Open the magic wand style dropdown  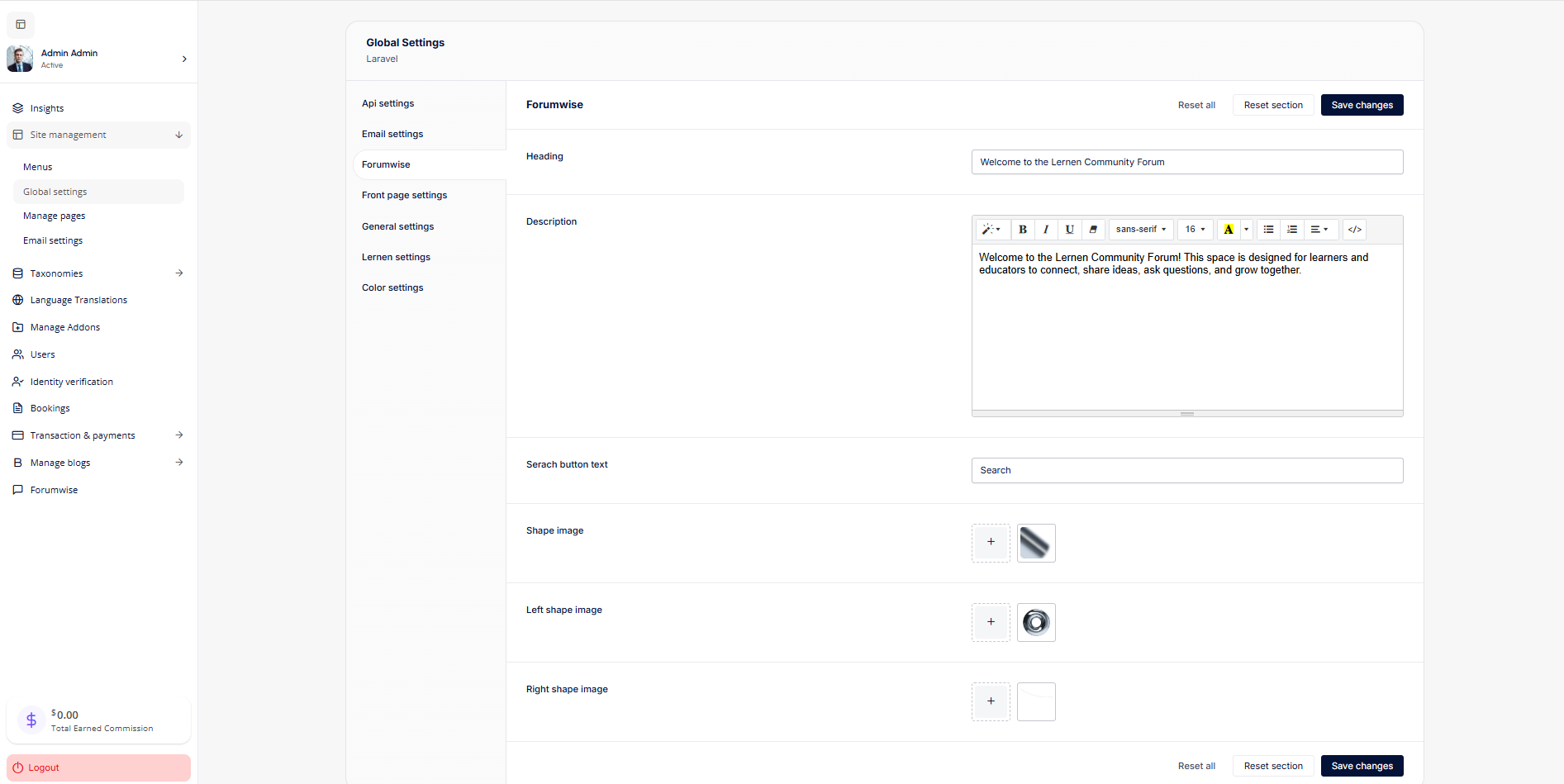[x=991, y=230]
